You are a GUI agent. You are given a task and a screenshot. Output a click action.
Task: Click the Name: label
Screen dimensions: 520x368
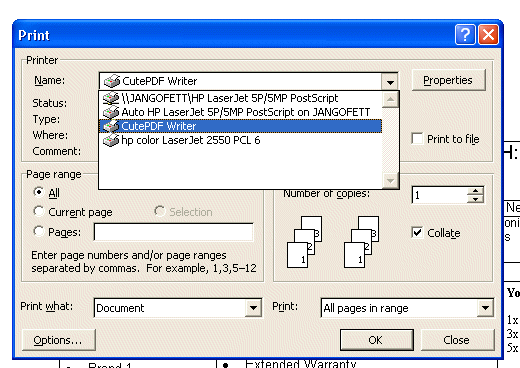click(50, 80)
